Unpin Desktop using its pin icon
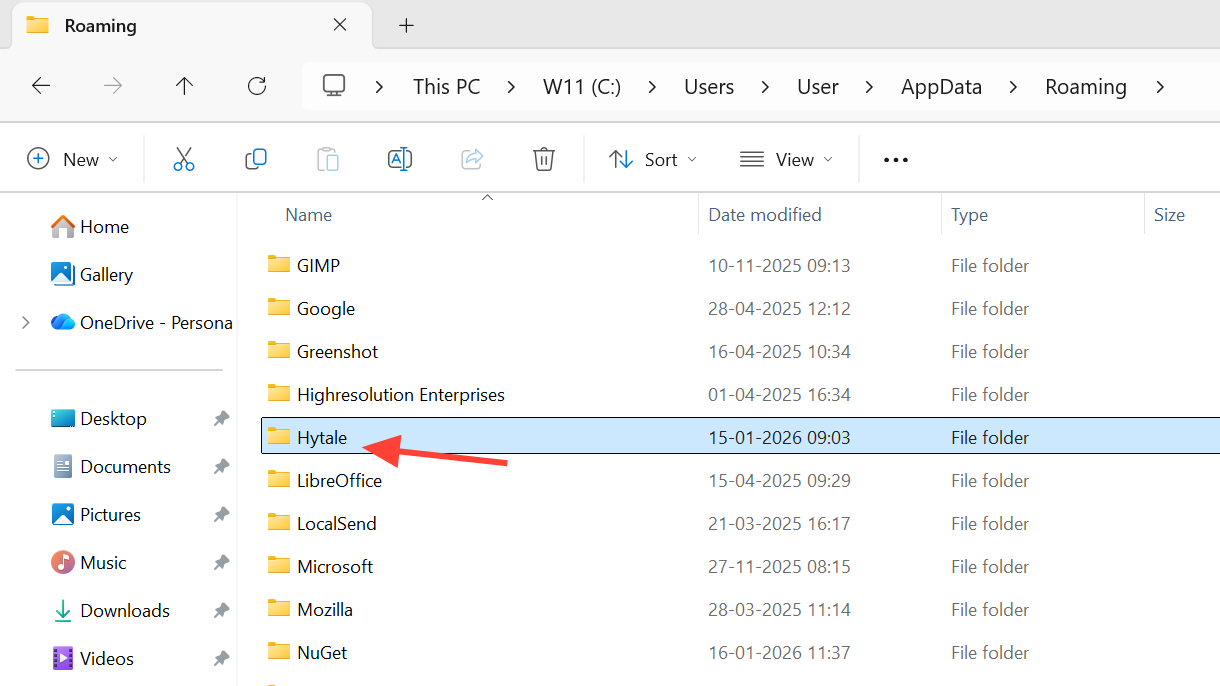This screenshot has height=686, width=1220. tap(221, 419)
